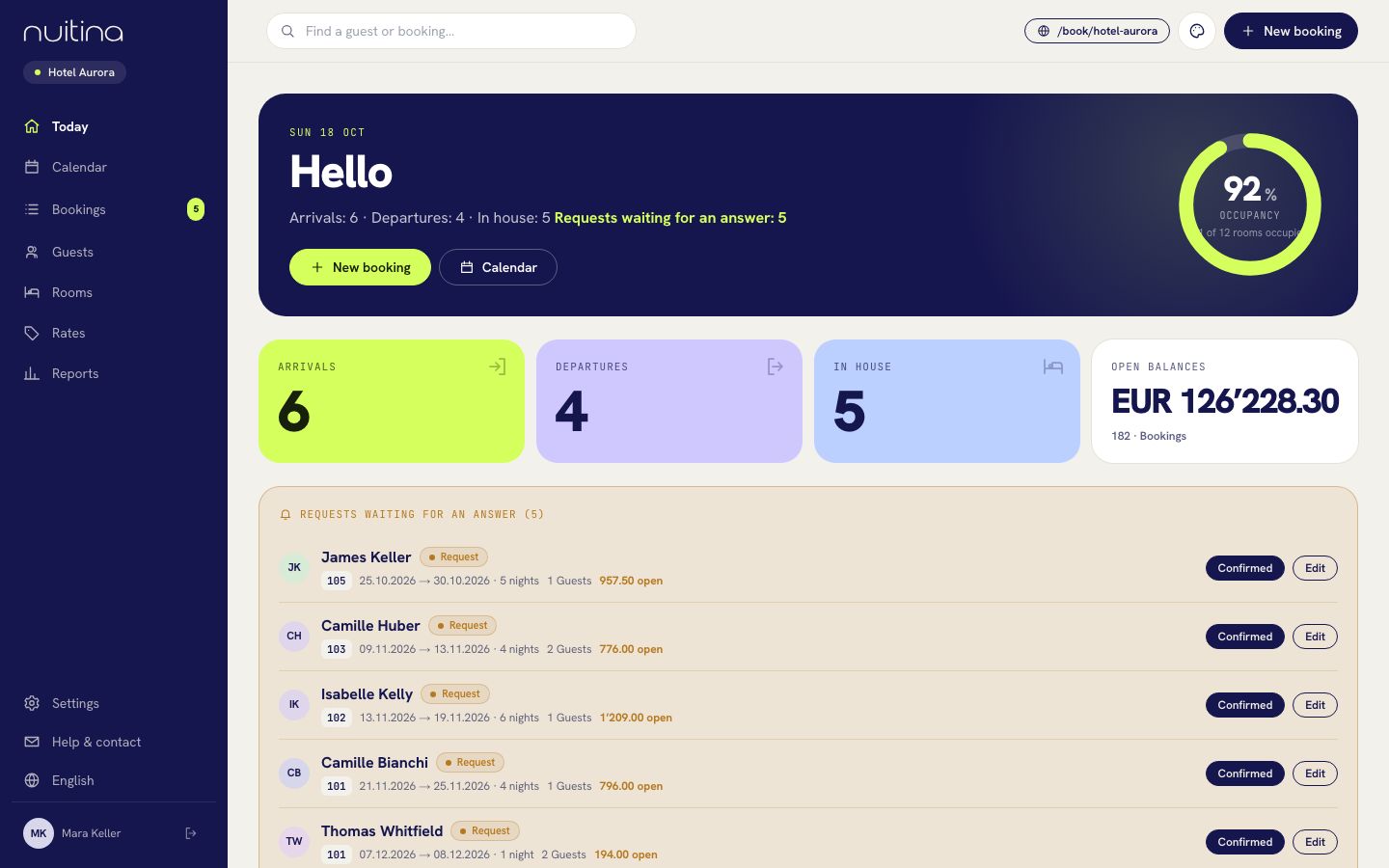Open the Rates section
1389x868 pixels.
114,333
